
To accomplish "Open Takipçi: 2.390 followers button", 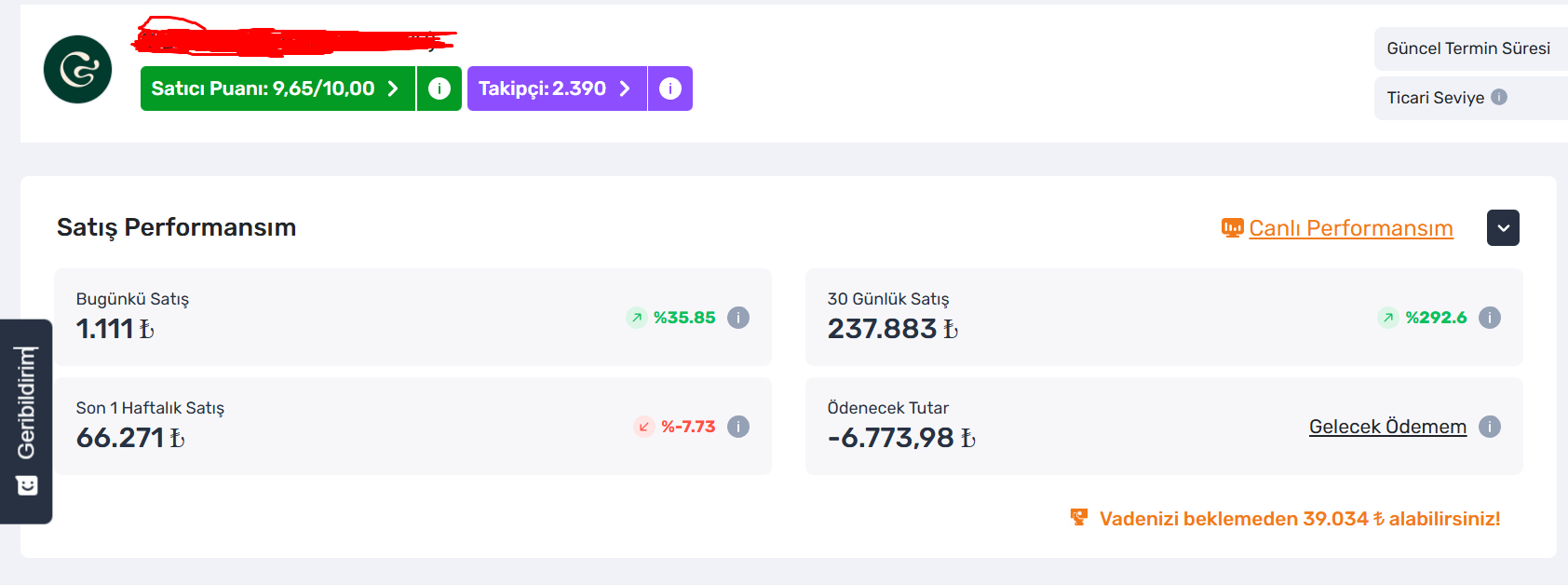I will point(557,88).
